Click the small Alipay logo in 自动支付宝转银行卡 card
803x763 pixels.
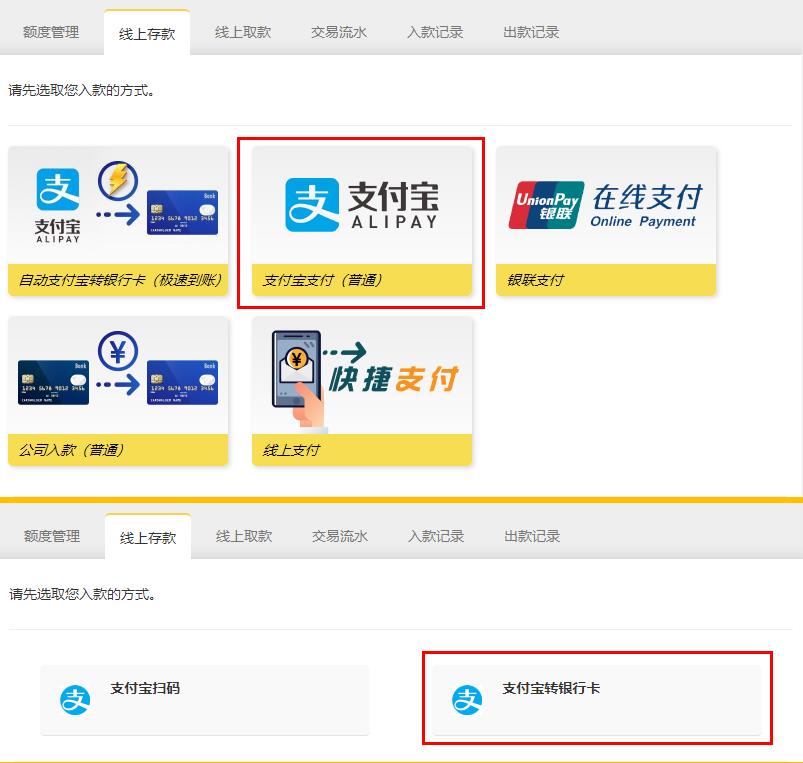[x=58, y=198]
